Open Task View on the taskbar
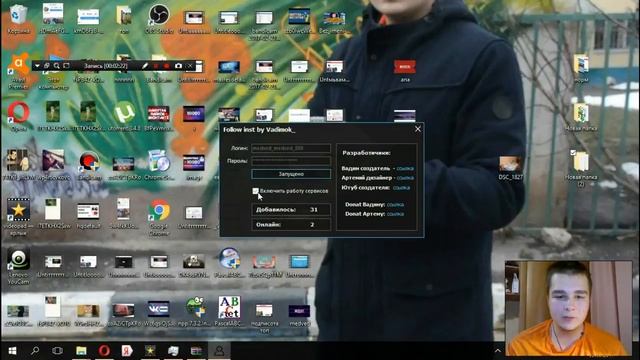Viewport: 640px width, 360px height. [x=58, y=351]
